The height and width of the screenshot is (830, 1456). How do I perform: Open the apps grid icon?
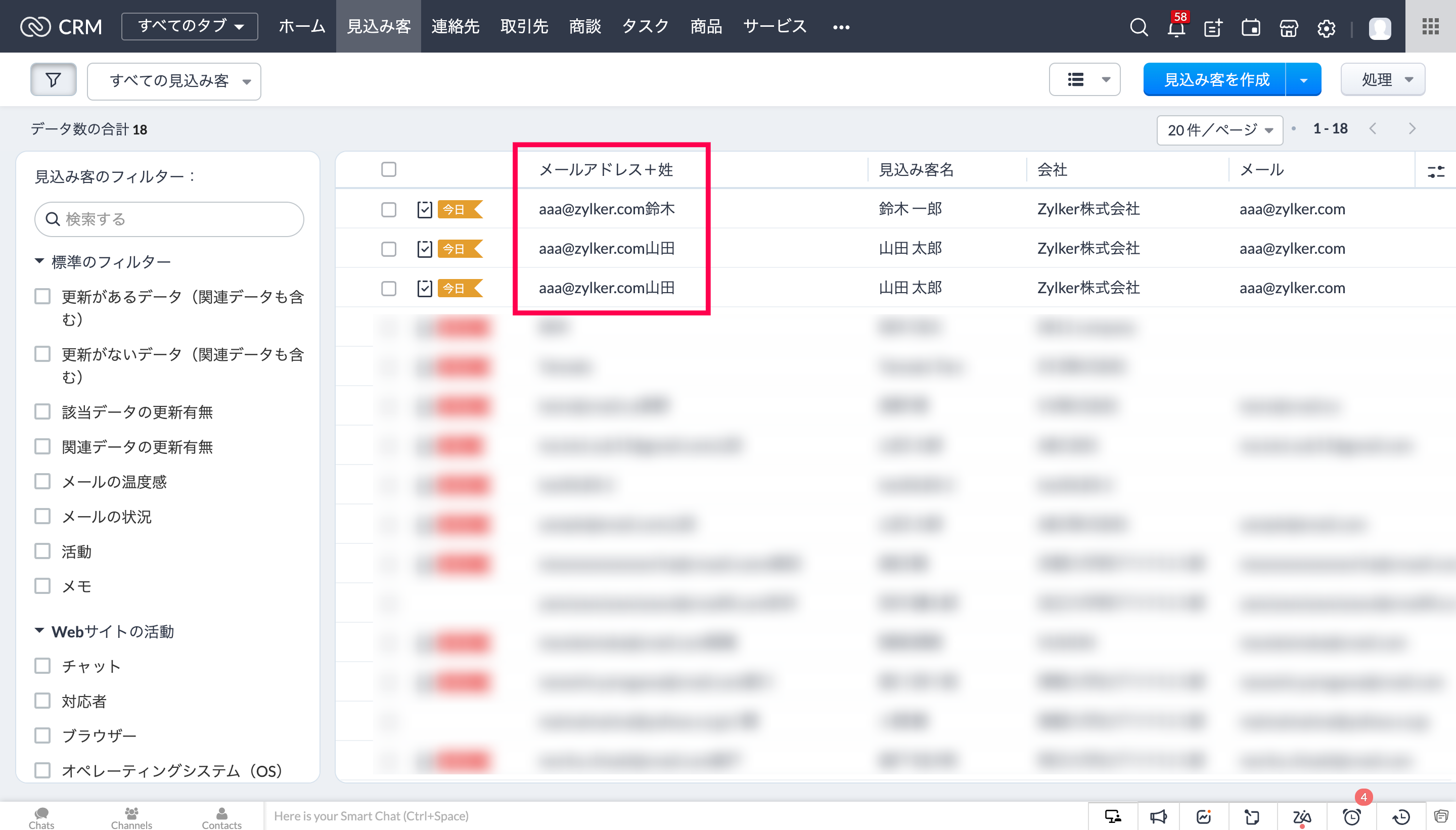point(1430,26)
